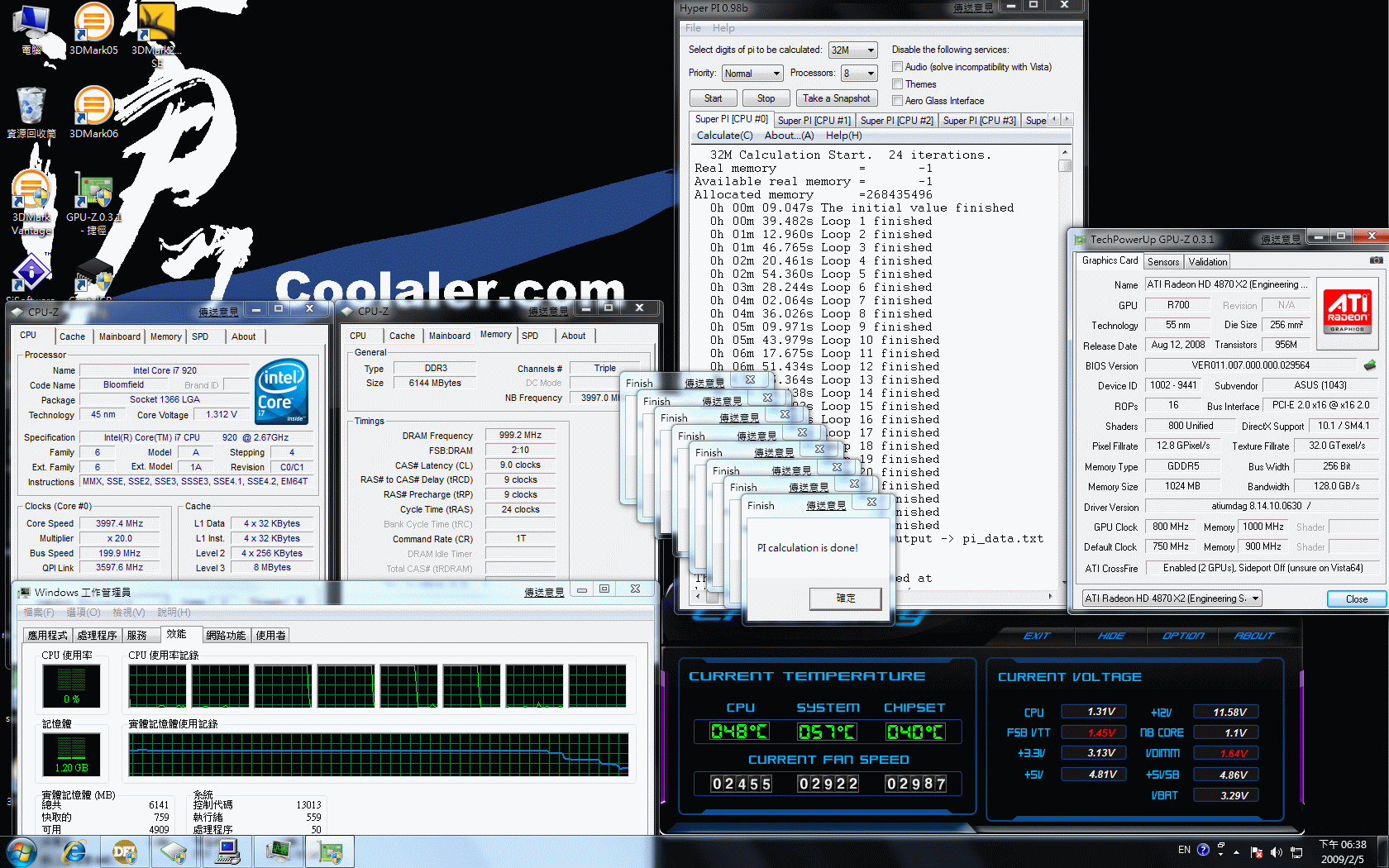Screen dimensions: 1389x868
Task: Click the Super PI horizontal scrollbar right arrow
Action: (1050, 596)
